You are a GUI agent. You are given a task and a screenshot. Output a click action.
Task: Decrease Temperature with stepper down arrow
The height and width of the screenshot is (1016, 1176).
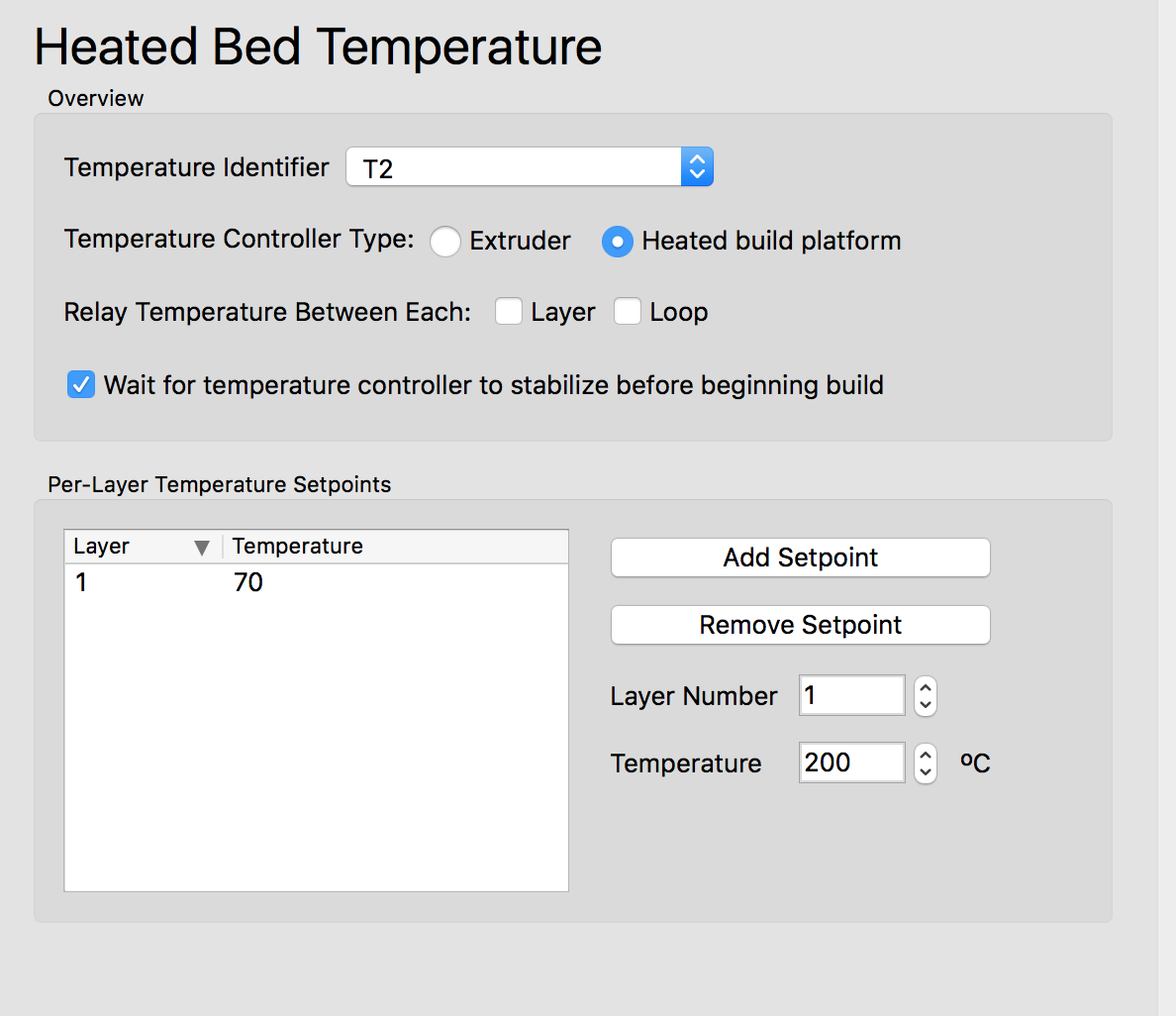click(926, 772)
